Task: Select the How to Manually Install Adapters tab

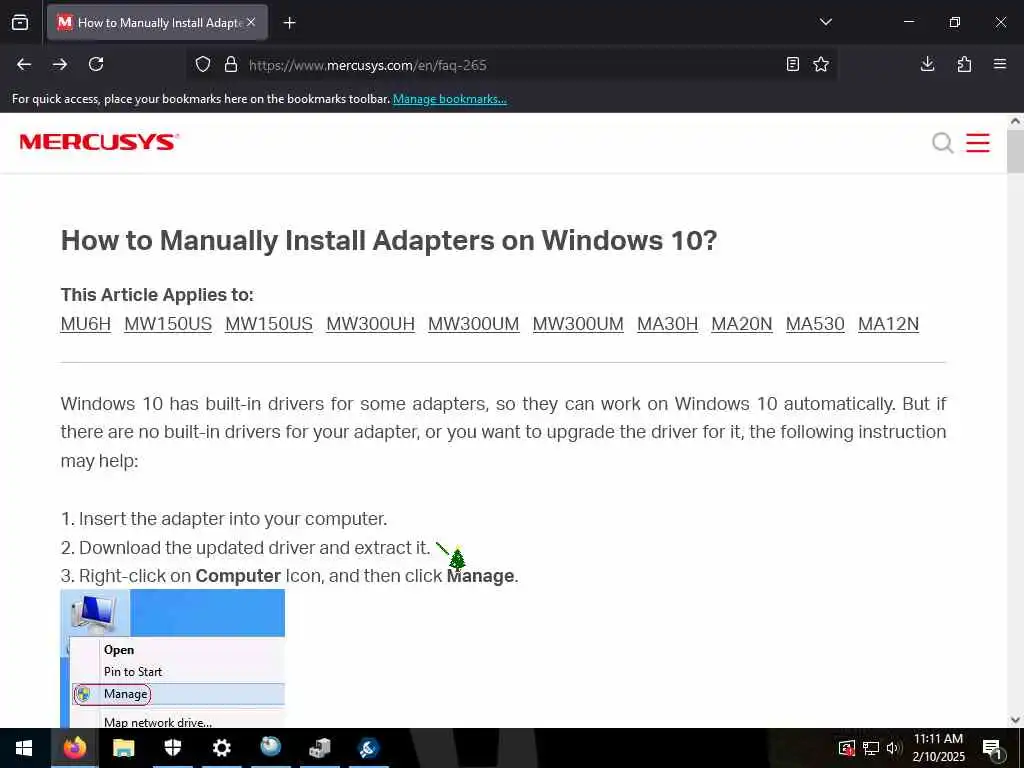Action: [x=157, y=23]
